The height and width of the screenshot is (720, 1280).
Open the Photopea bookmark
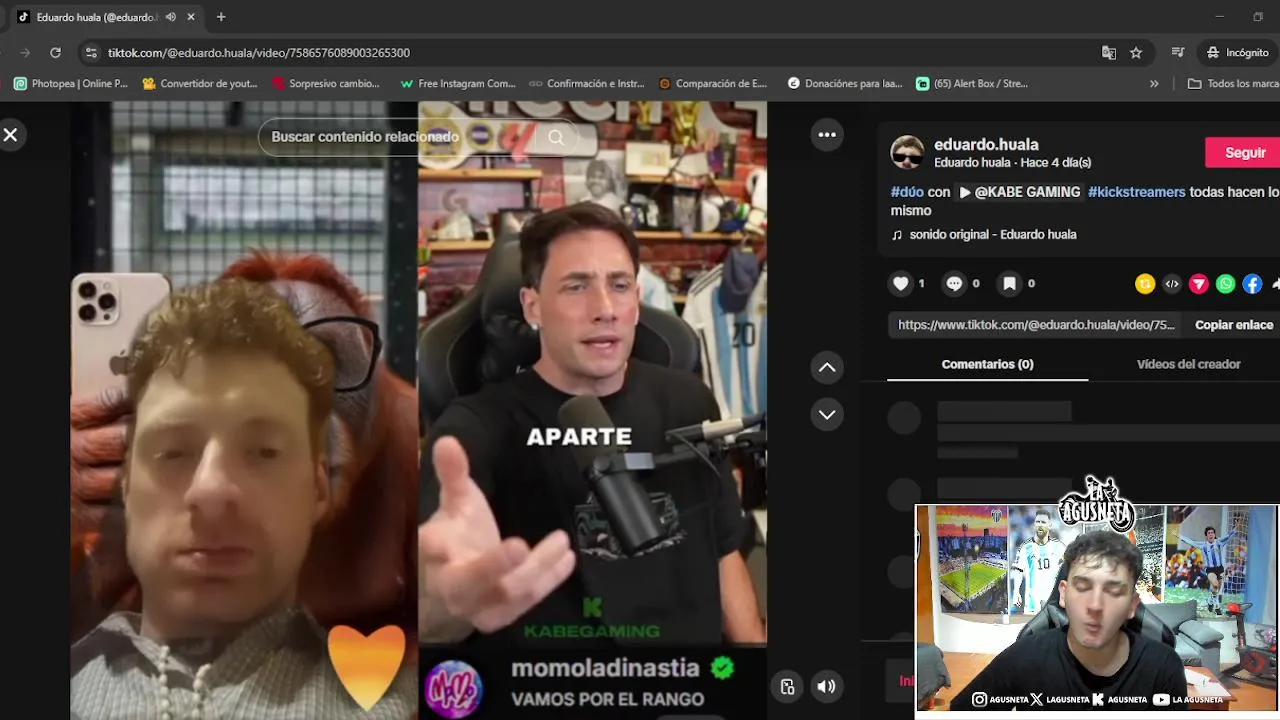pyautogui.click(x=71, y=84)
